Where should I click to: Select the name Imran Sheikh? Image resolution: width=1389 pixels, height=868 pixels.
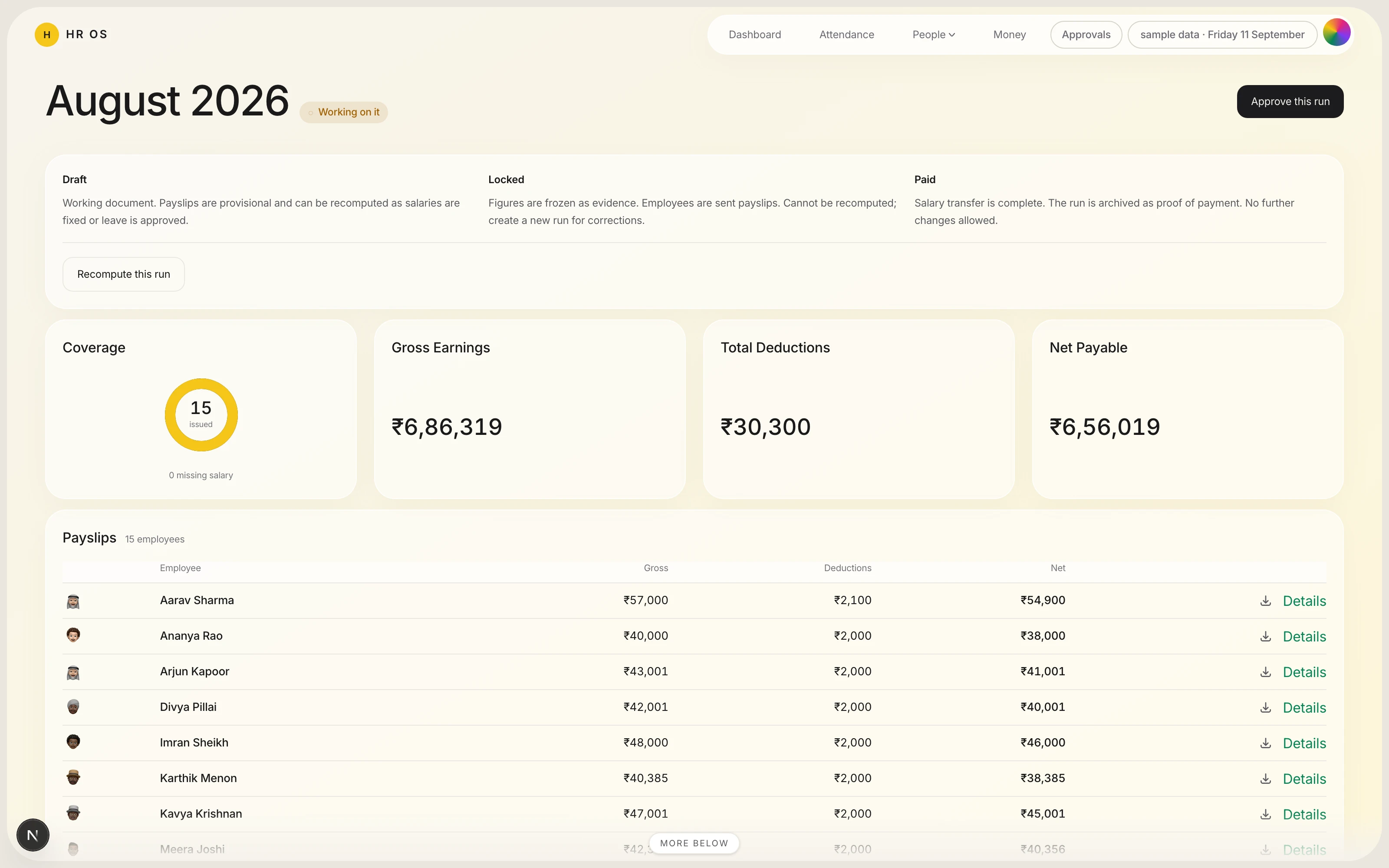click(194, 743)
